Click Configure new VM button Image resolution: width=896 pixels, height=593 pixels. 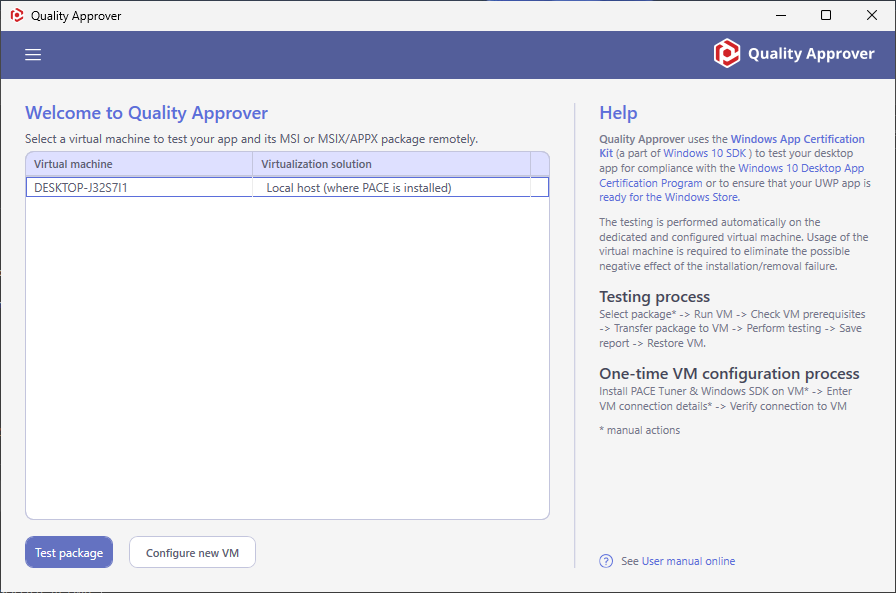[x=192, y=552]
